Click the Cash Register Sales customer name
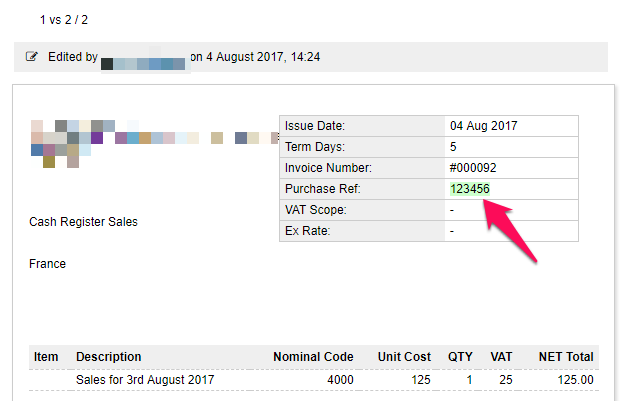 83,222
